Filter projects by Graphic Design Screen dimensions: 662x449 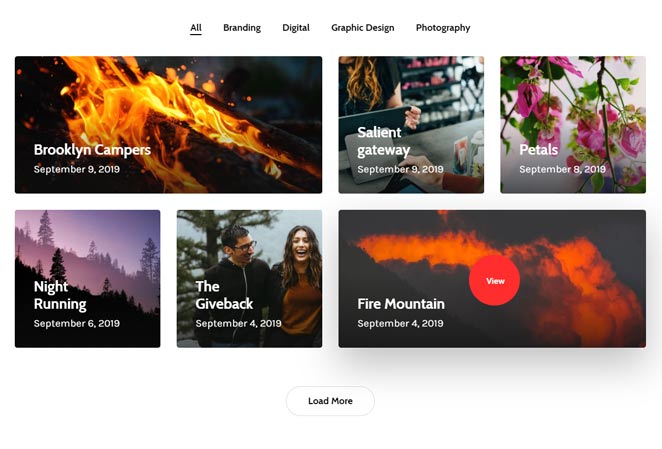tap(363, 28)
